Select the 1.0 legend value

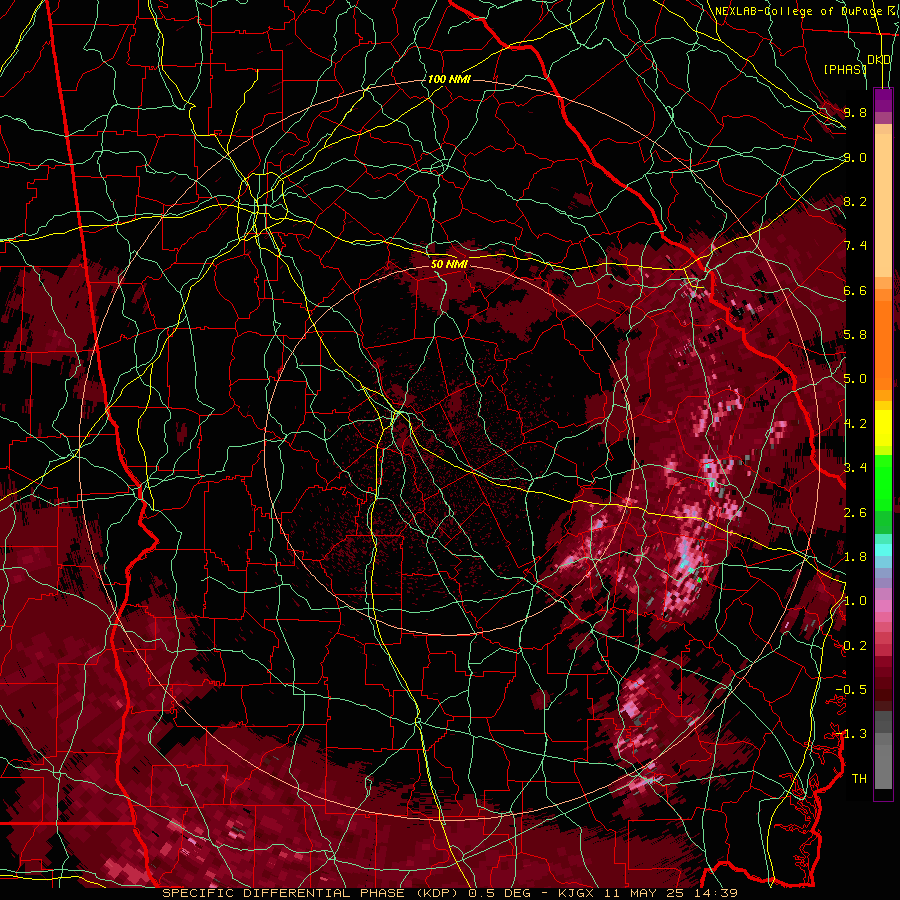(855, 601)
